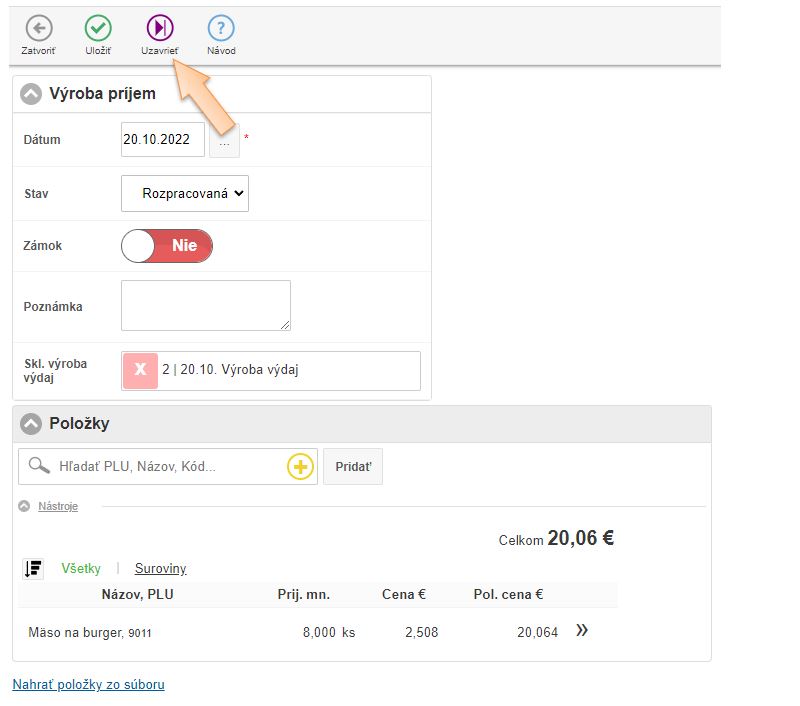800x706 pixels.
Task: Save with the Uložiť checkmark icon
Action: (98, 28)
